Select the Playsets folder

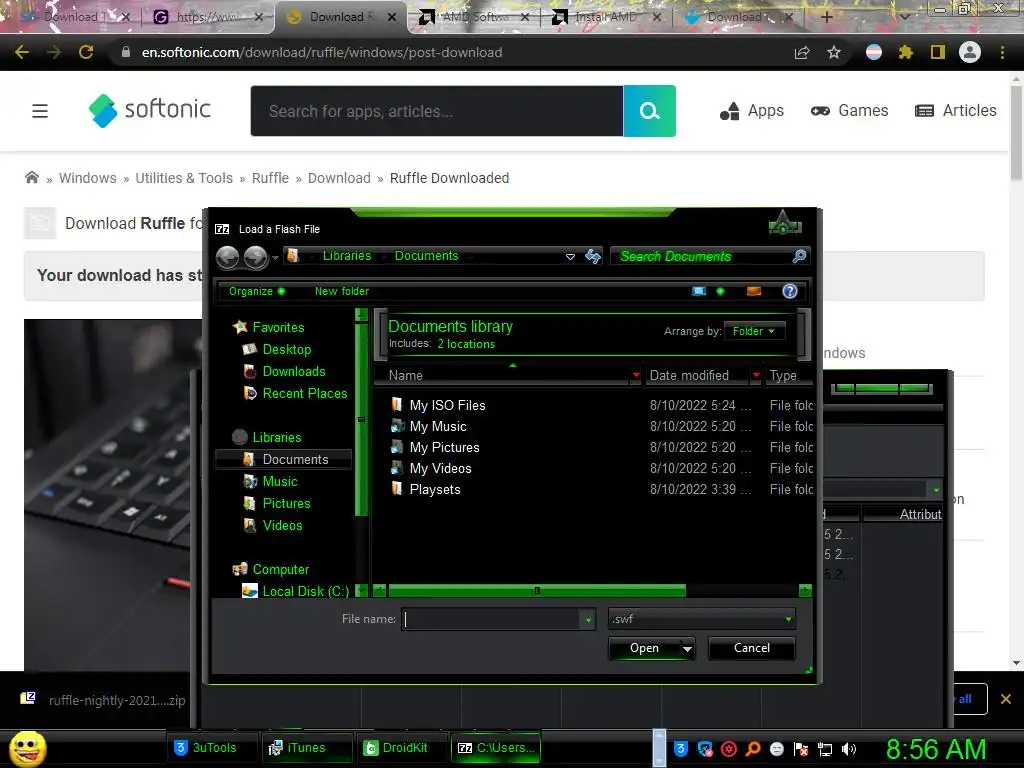(434, 490)
